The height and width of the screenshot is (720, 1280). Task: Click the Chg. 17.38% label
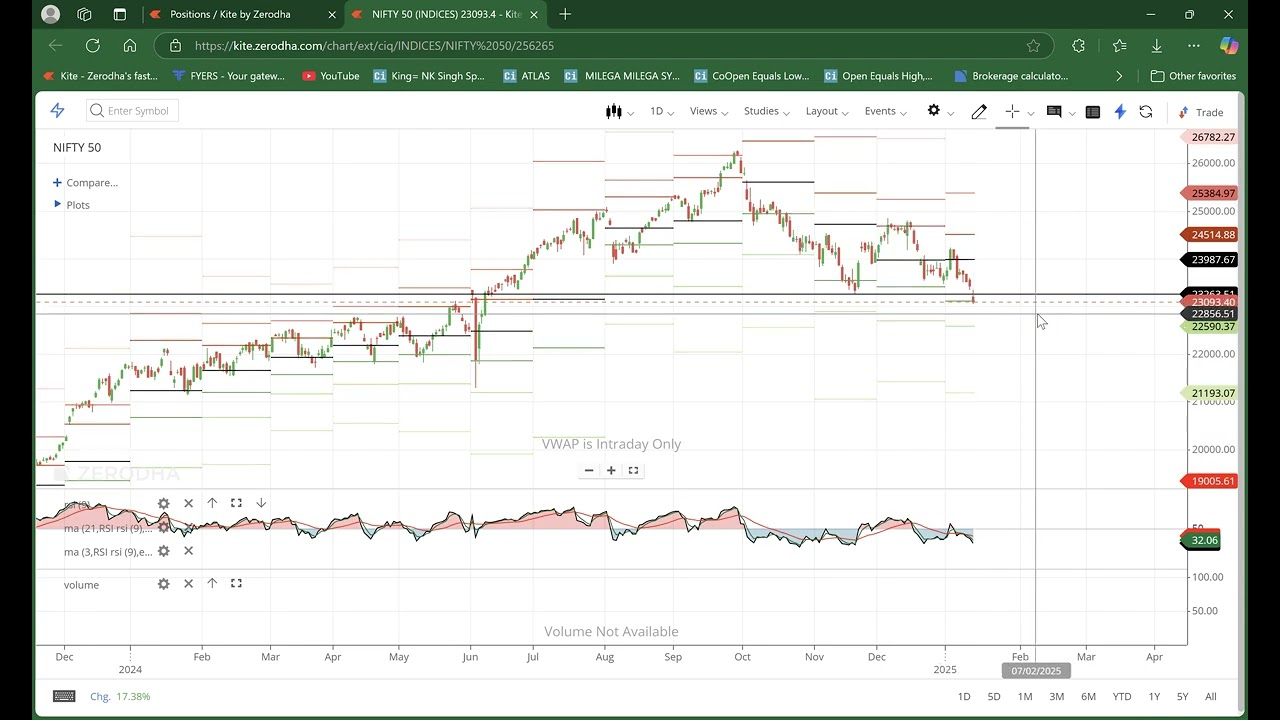(120, 696)
